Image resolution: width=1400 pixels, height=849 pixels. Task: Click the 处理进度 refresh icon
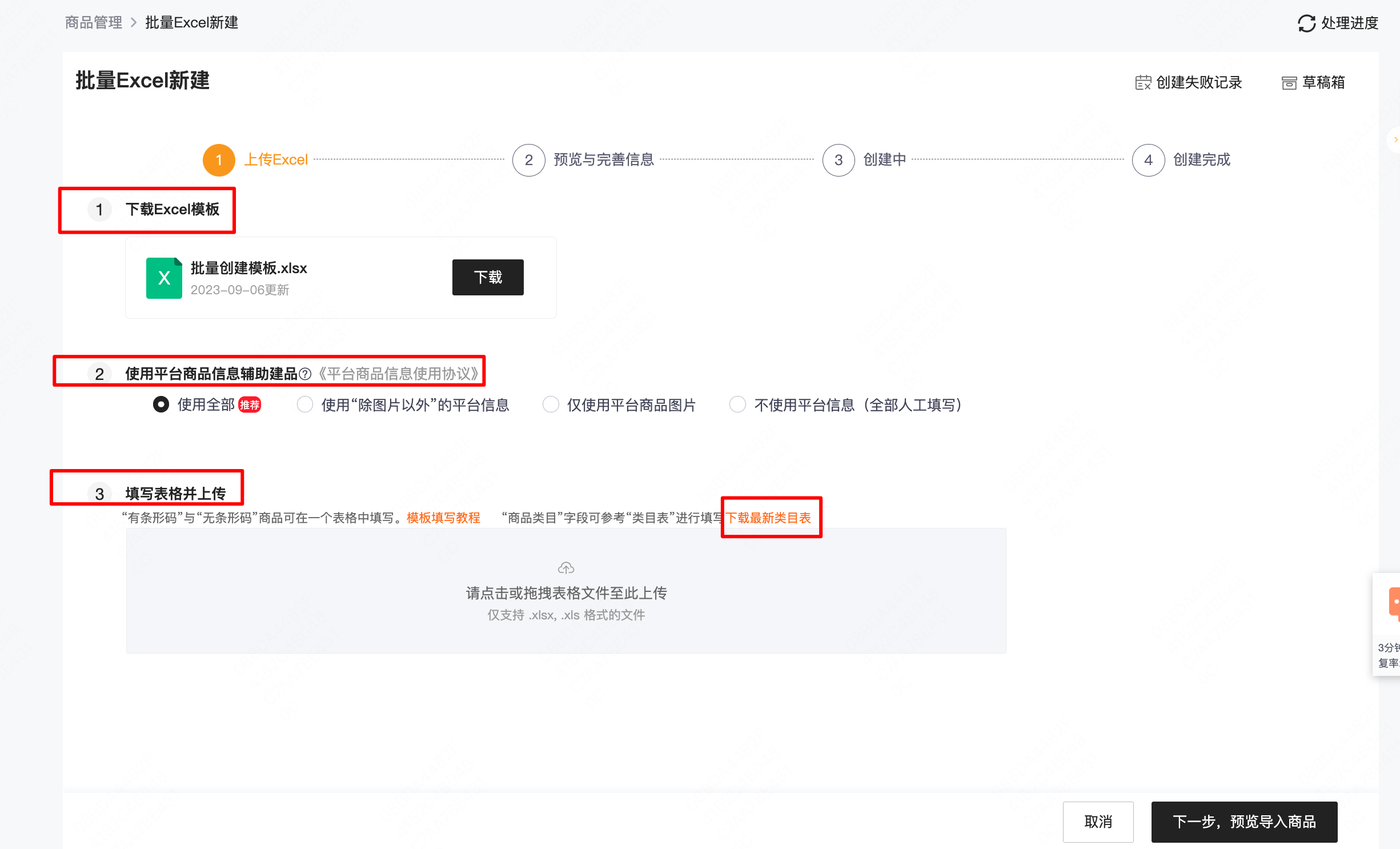coord(1306,23)
